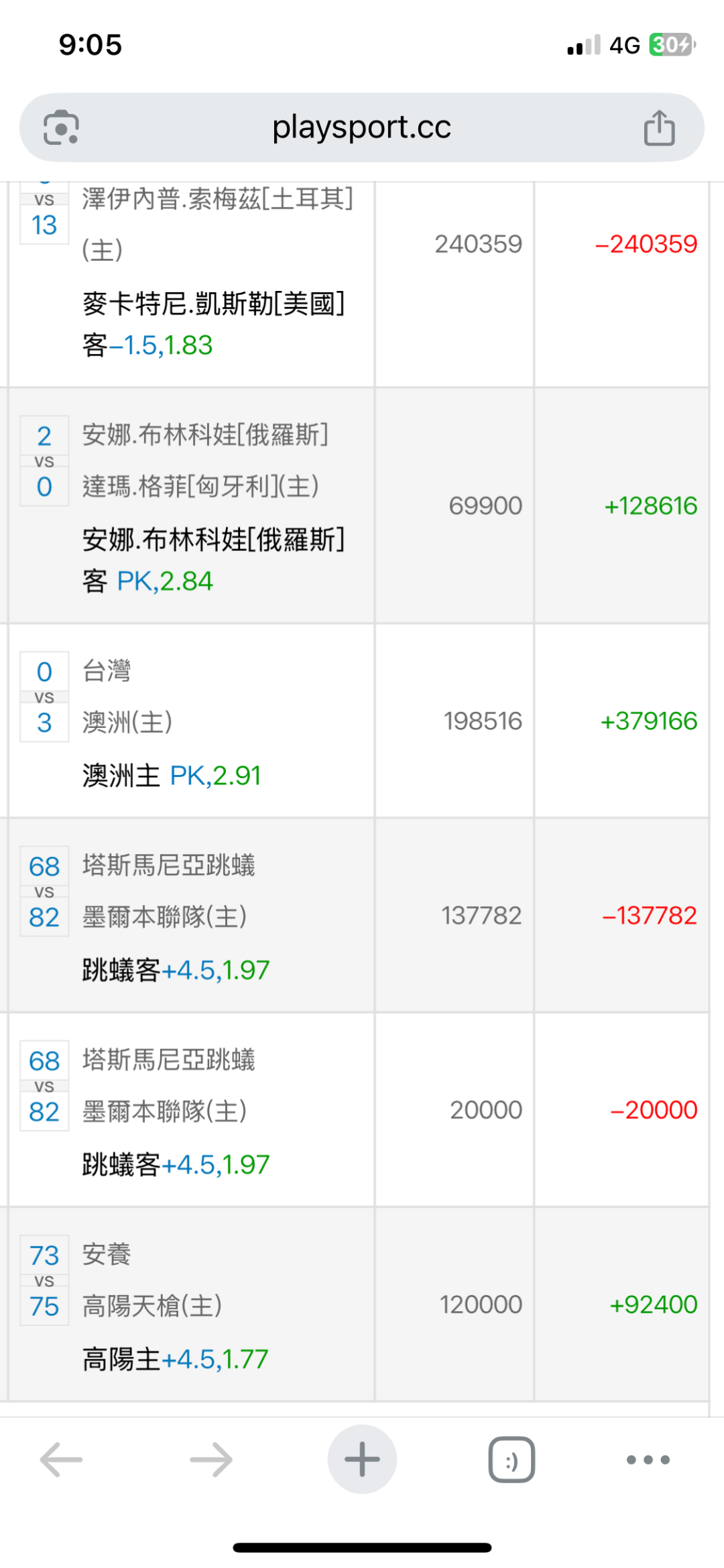Tap the playsport.cc address field
This screenshot has height=1568, width=724.
361,127
